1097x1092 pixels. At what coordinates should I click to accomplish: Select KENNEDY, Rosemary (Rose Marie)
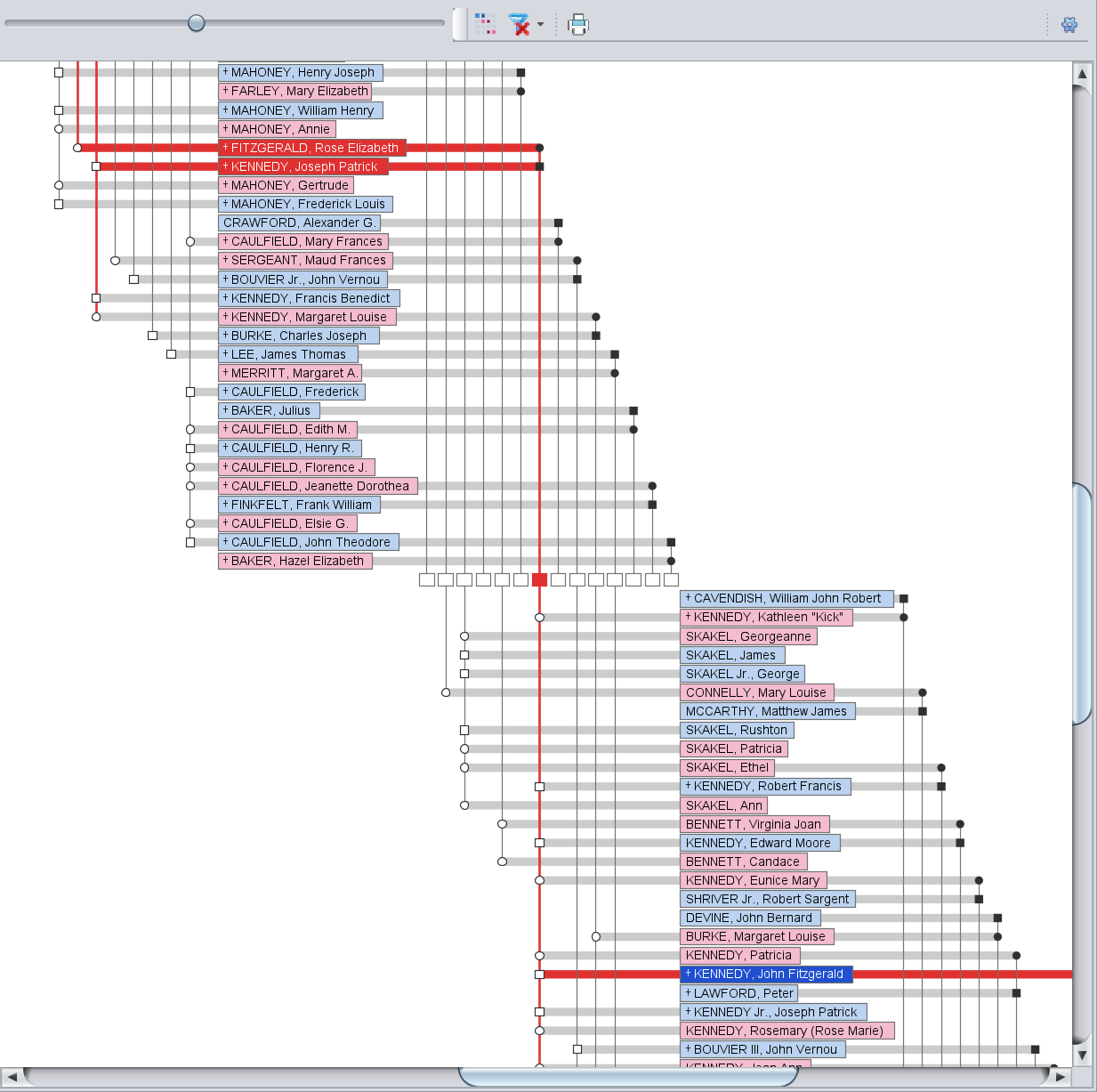787,1031
